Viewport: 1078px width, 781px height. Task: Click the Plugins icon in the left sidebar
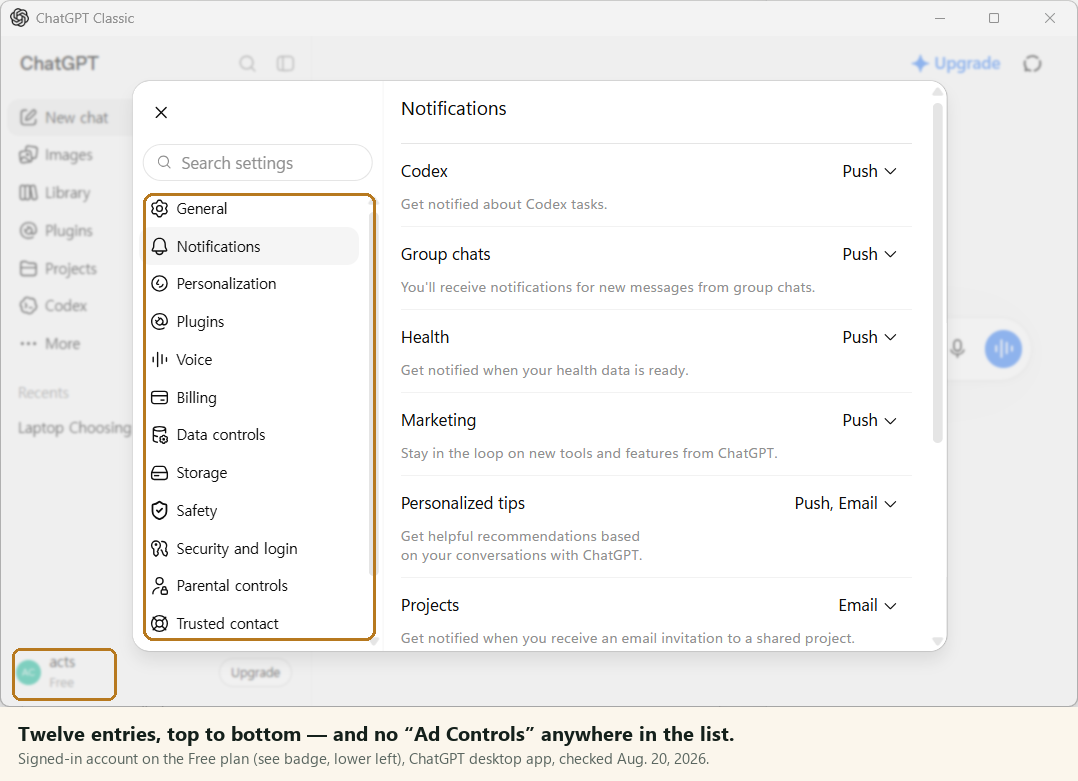(x=28, y=230)
